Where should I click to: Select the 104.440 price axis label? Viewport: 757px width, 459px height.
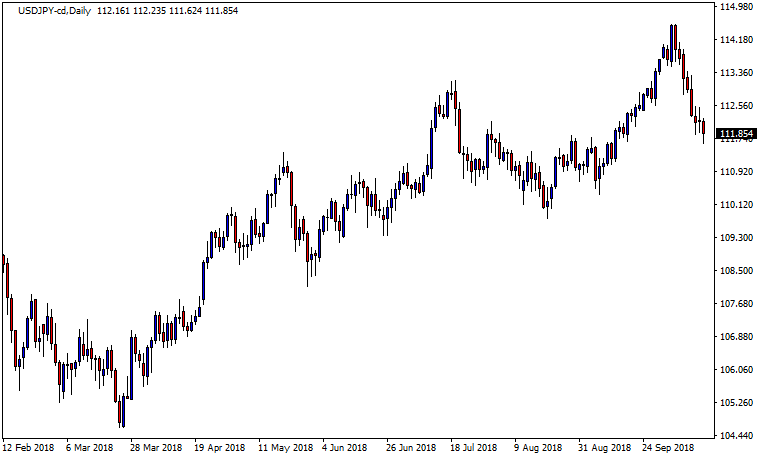(x=736, y=436)
